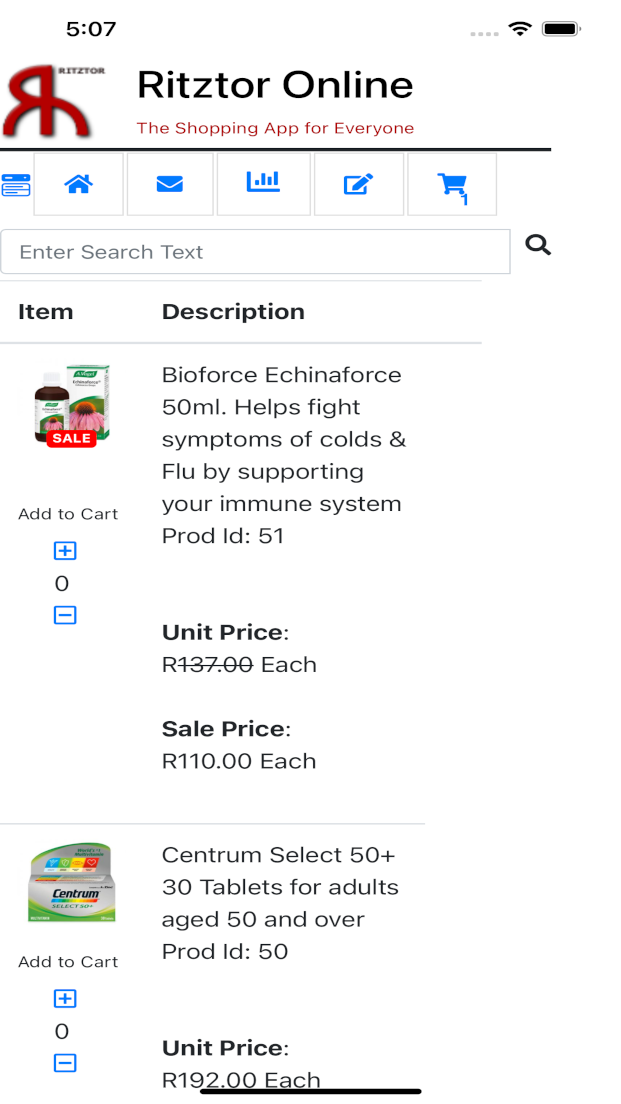This screenshot has height=1104, width=621.
Task: Open the shopping cart icon
Action: click(x=452, y=185)
